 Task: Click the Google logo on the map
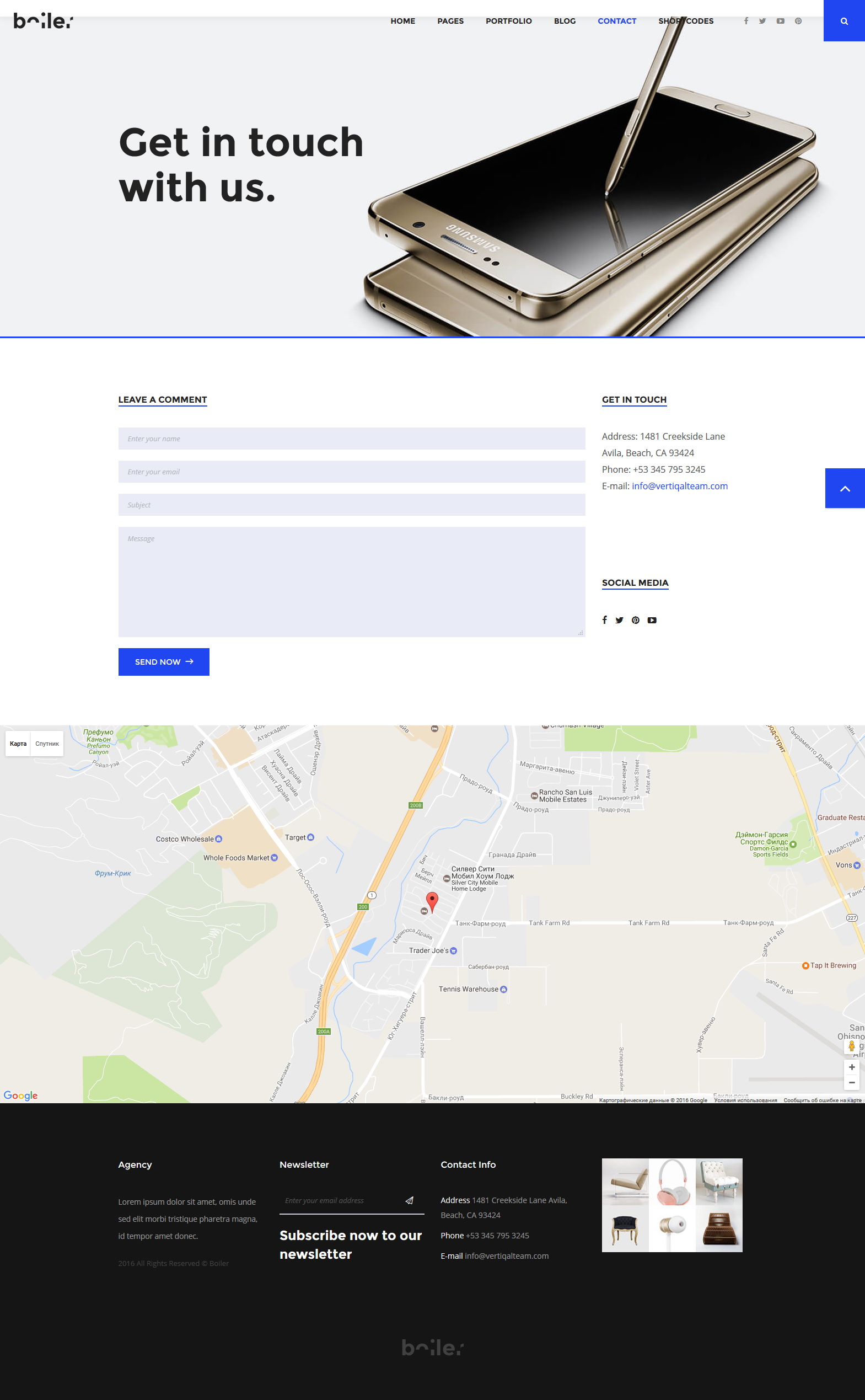tap(20, 1095)
